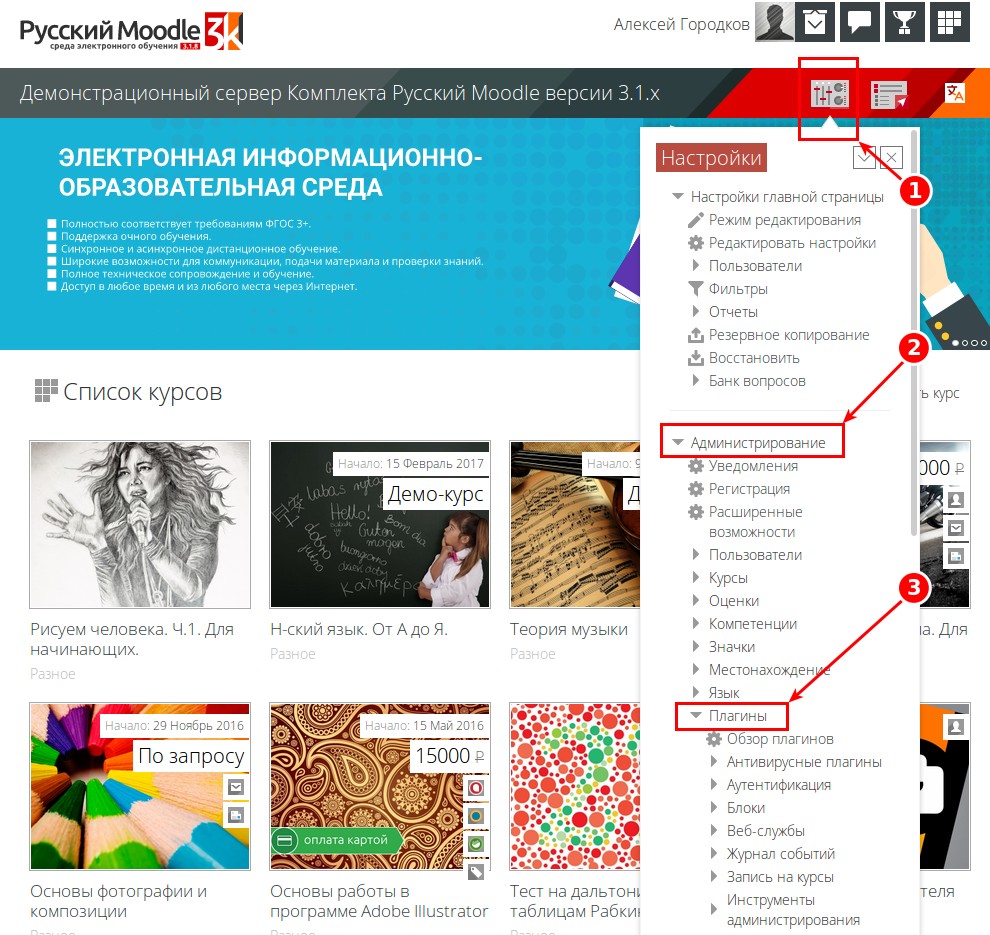Click the tag icon on the 15000 ₽ card

point(476,872)
